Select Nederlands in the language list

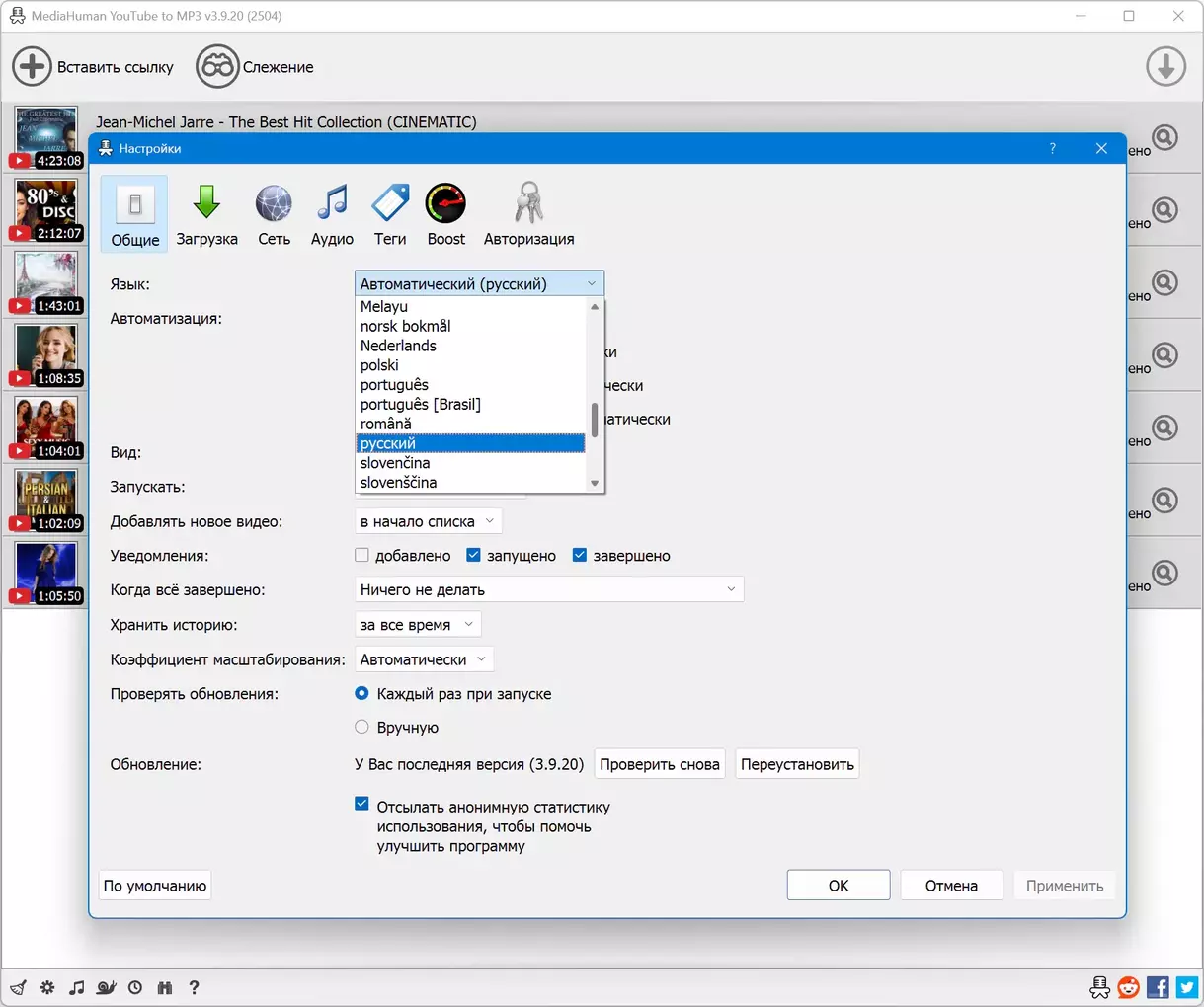(x=398, y=346)
